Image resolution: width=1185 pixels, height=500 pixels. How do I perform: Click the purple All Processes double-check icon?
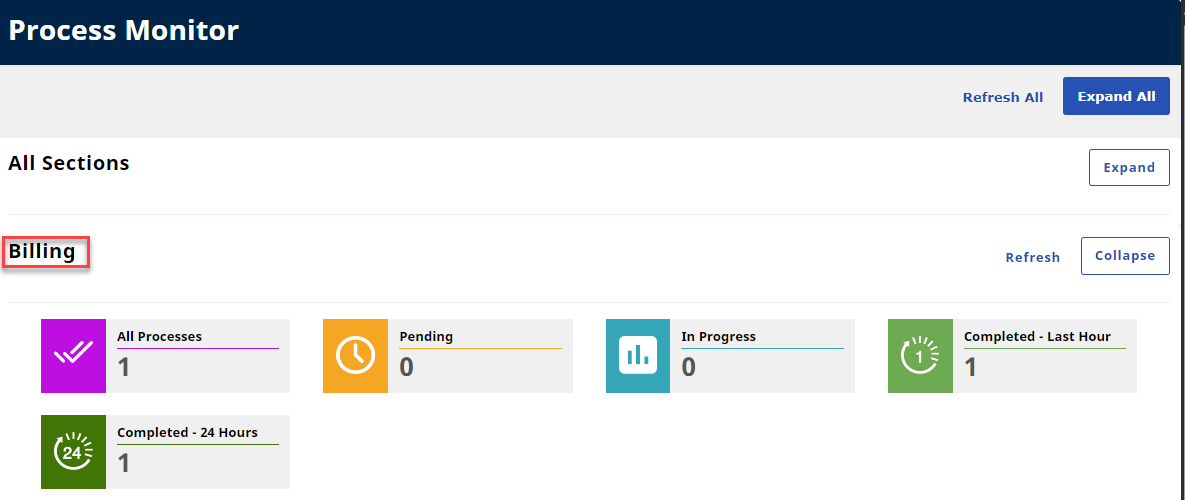tap(73, 356)
